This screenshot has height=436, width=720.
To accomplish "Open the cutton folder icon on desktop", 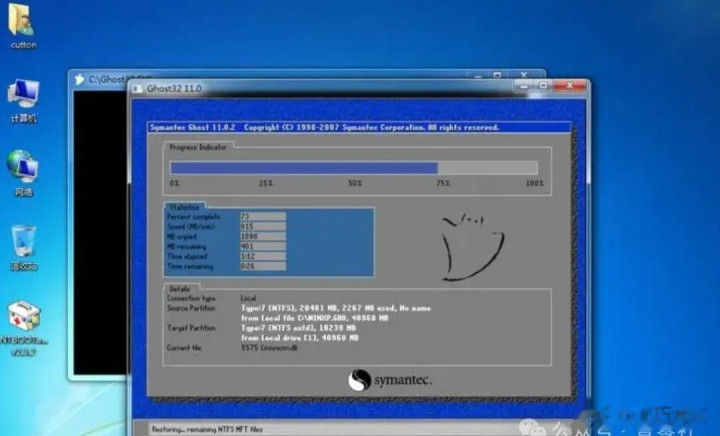I will pos(21,21).
